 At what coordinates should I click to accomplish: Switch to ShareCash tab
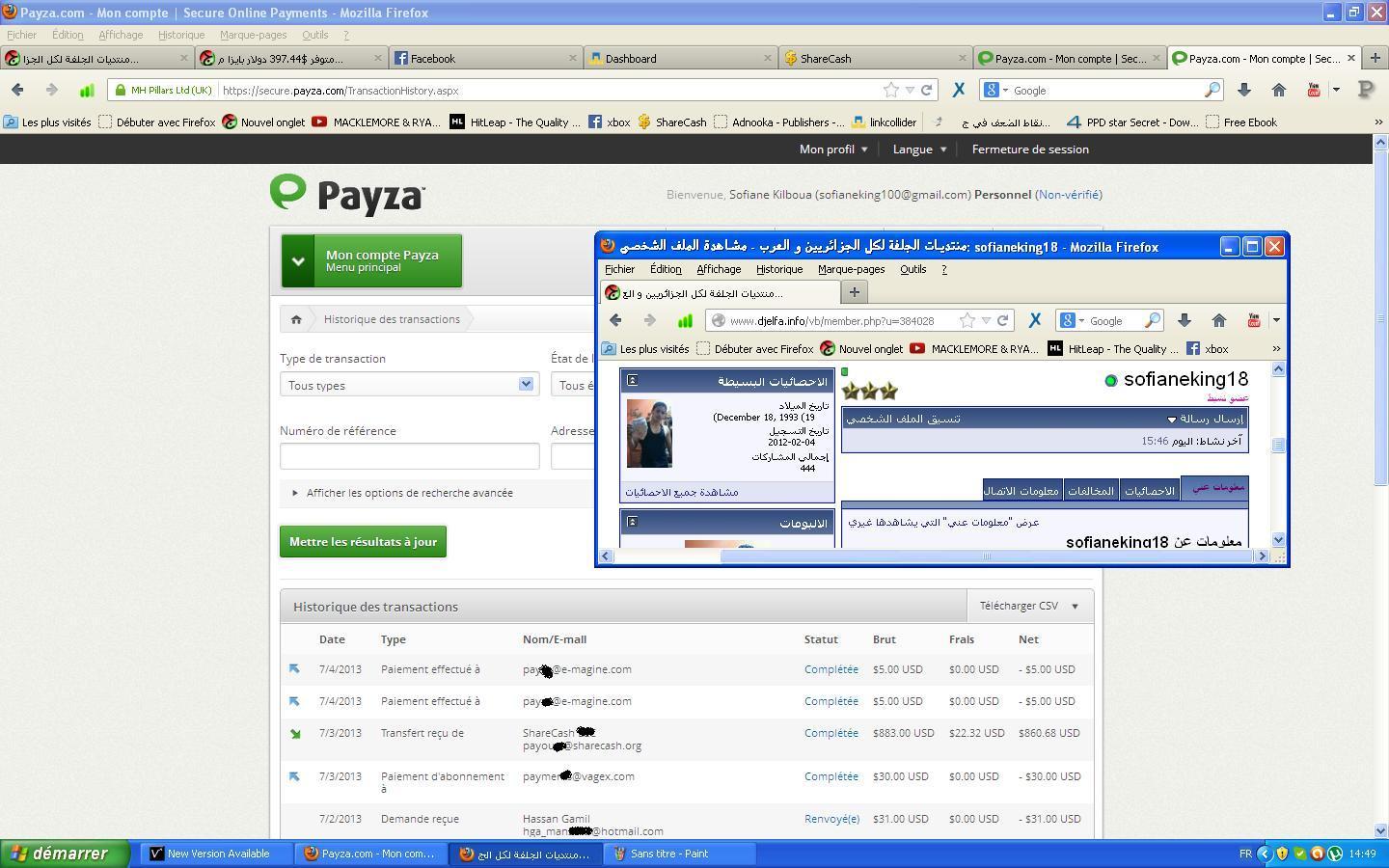(875, 58)
